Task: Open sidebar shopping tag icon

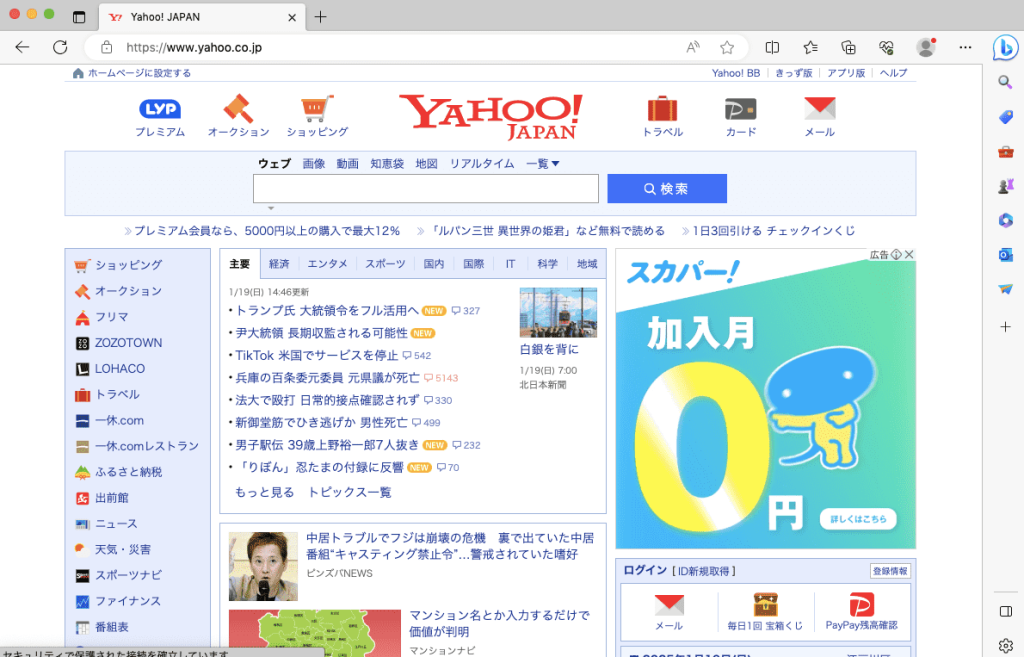Action: (x=1006, y=117)
